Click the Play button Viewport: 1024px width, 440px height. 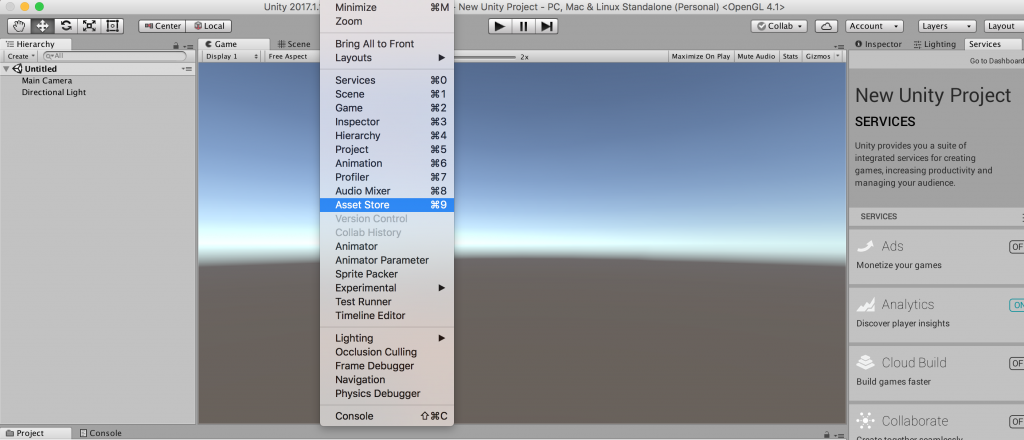coord(500,26)
